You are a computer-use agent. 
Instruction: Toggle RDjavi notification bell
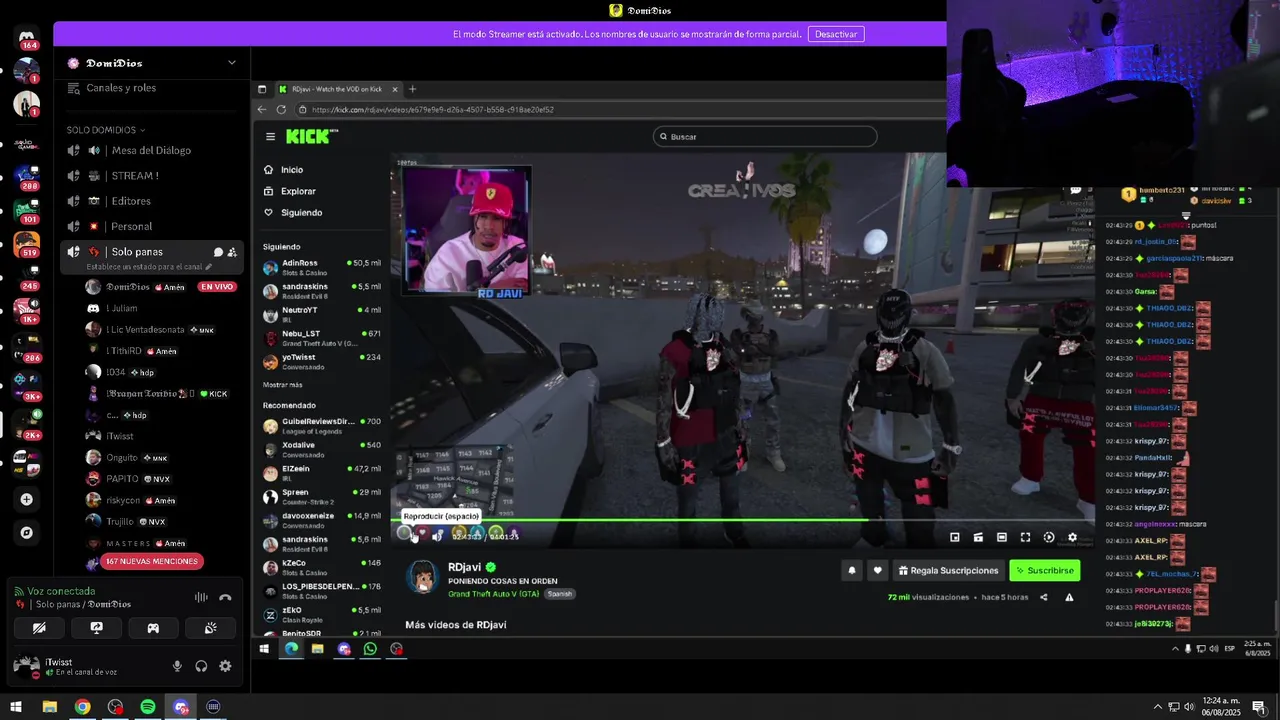click(x=852, y=570)
